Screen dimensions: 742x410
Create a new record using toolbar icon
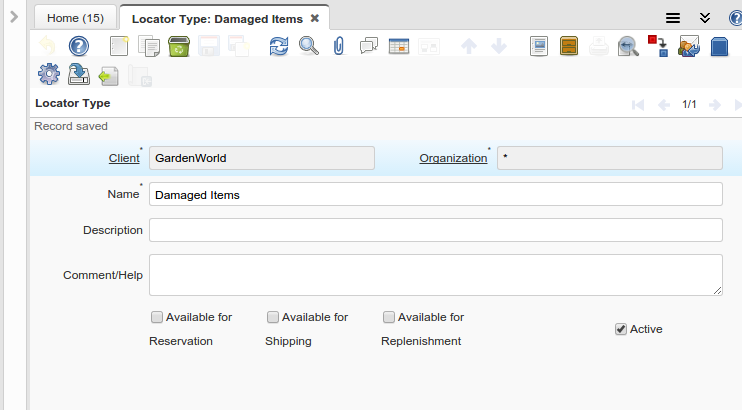click(120, 46)
